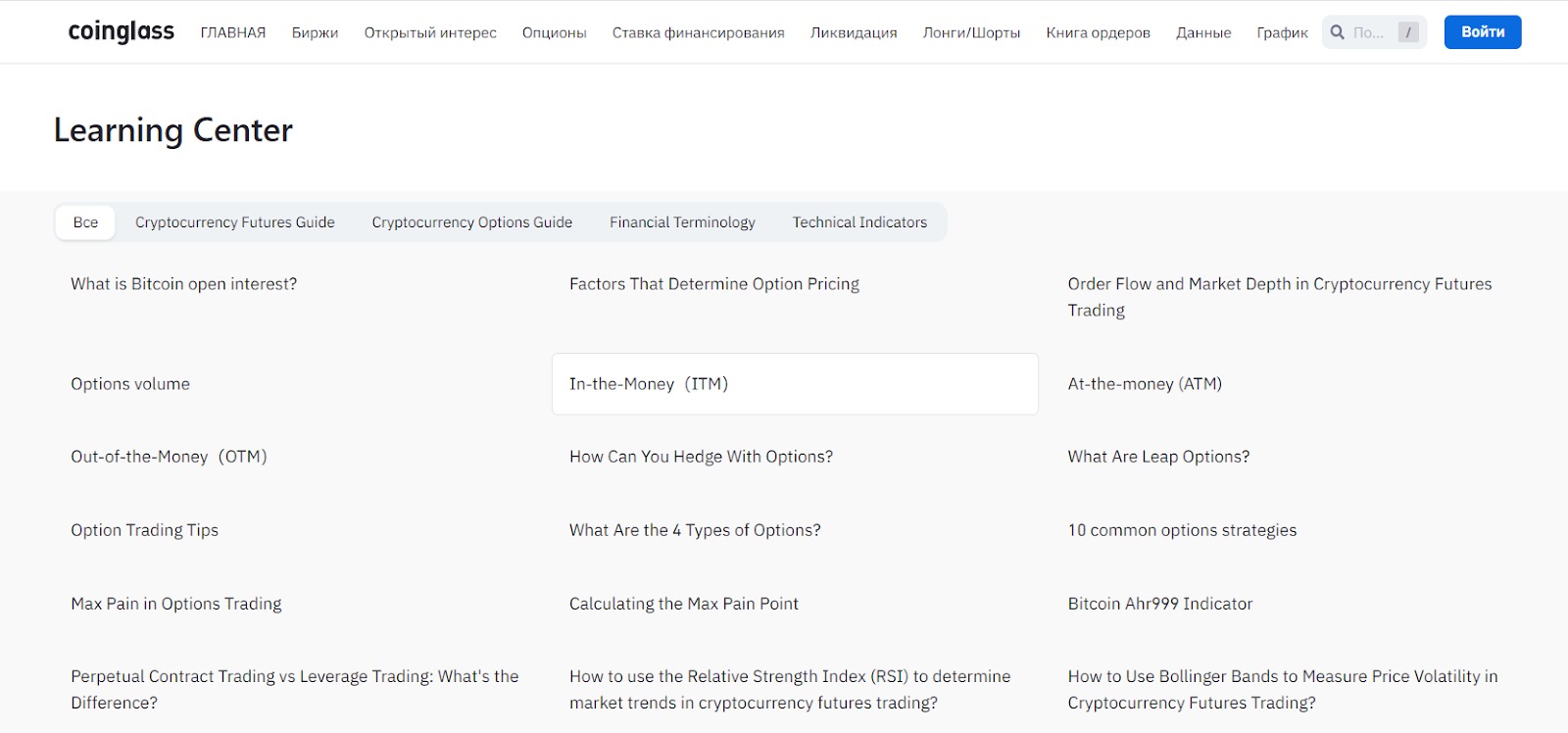
Task: Open 'Perpetual Contract Trading vs Leverage Trading' article
Action: 295,689
